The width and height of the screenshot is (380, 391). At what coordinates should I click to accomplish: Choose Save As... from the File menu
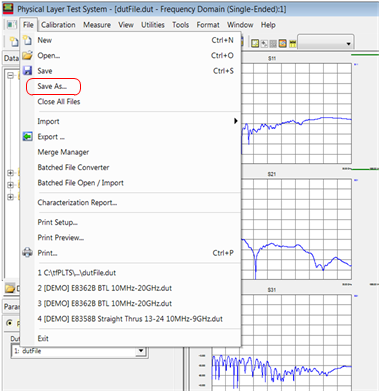[52, 86]
